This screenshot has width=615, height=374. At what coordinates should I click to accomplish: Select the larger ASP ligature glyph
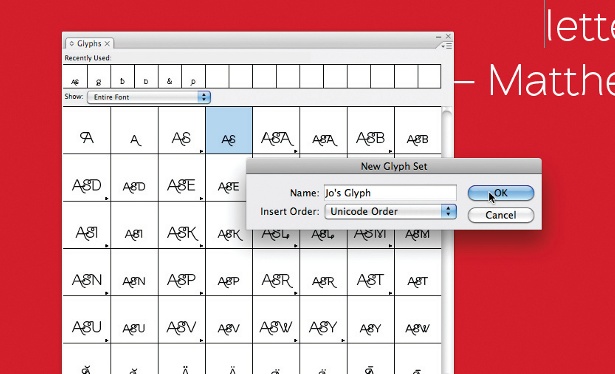[x=182, y=272]
